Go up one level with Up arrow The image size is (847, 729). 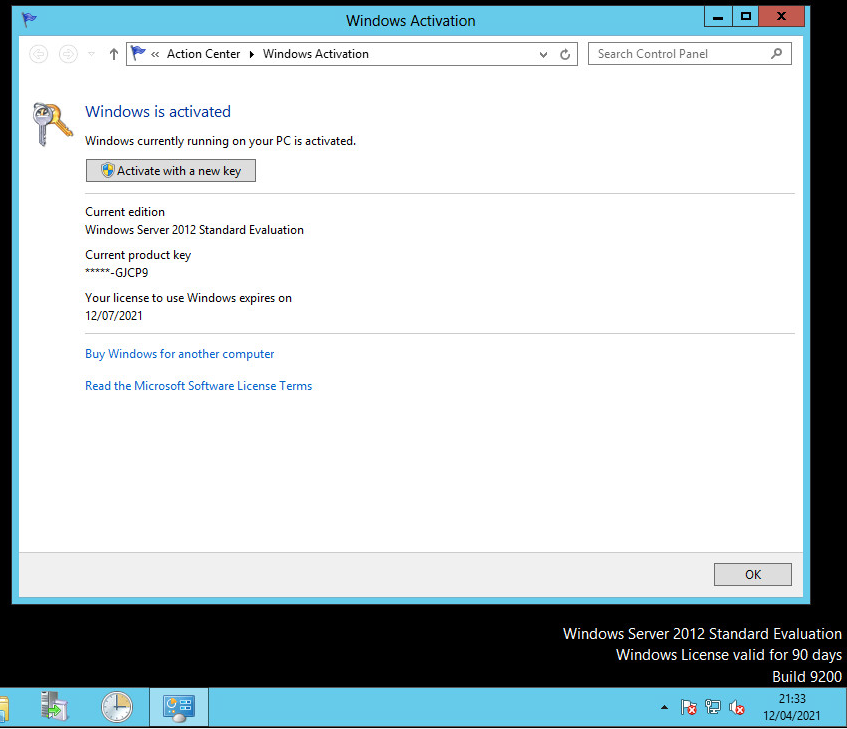[113, 54]
